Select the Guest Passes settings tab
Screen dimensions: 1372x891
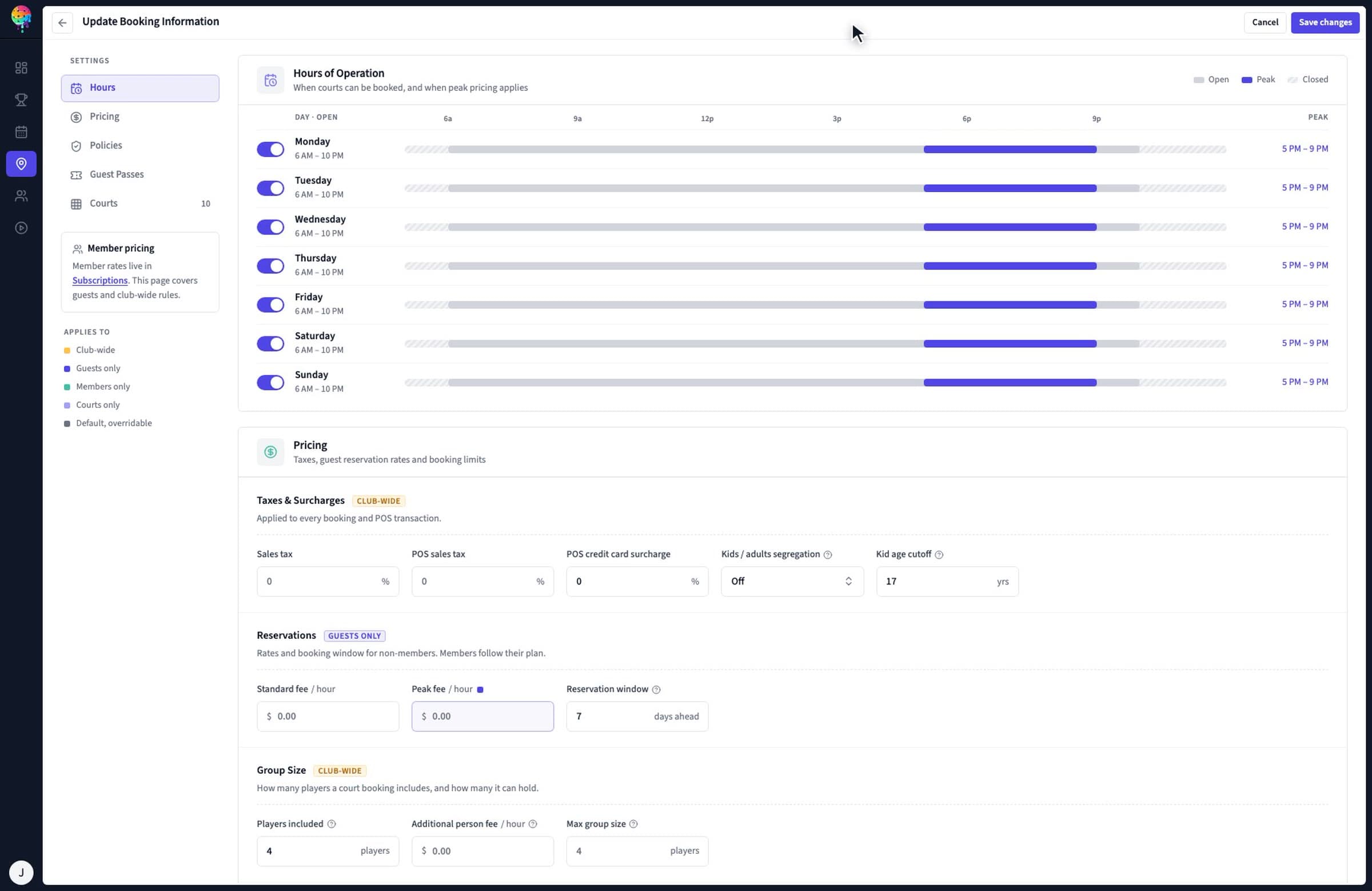[x=140, y=175]
